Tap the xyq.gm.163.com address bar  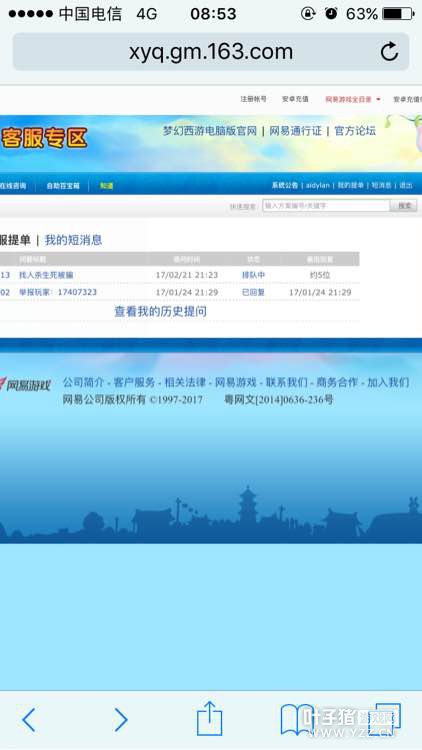(x=211, y=52)
